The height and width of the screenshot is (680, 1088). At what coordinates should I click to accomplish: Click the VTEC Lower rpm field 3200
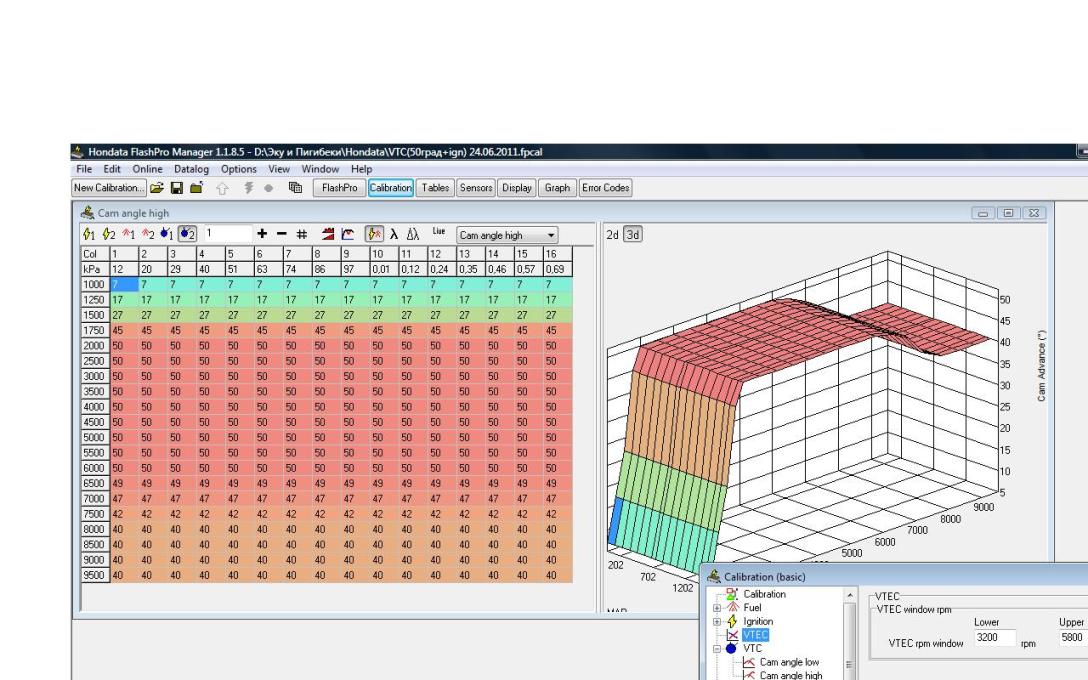(x=995, y=638)
